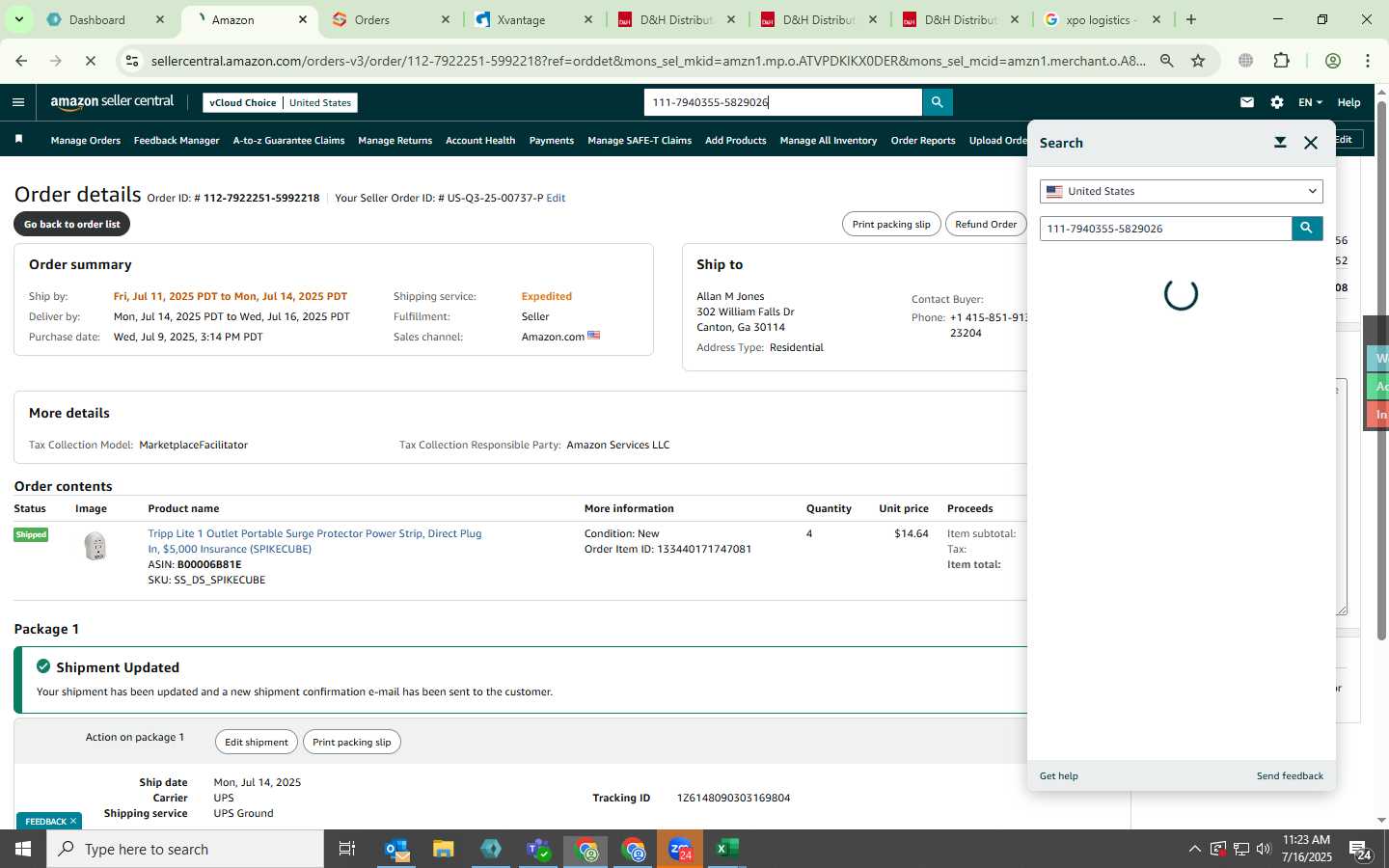1389x868 pixels.
Task: View site information icon in address bar
Action: (132, 61)
